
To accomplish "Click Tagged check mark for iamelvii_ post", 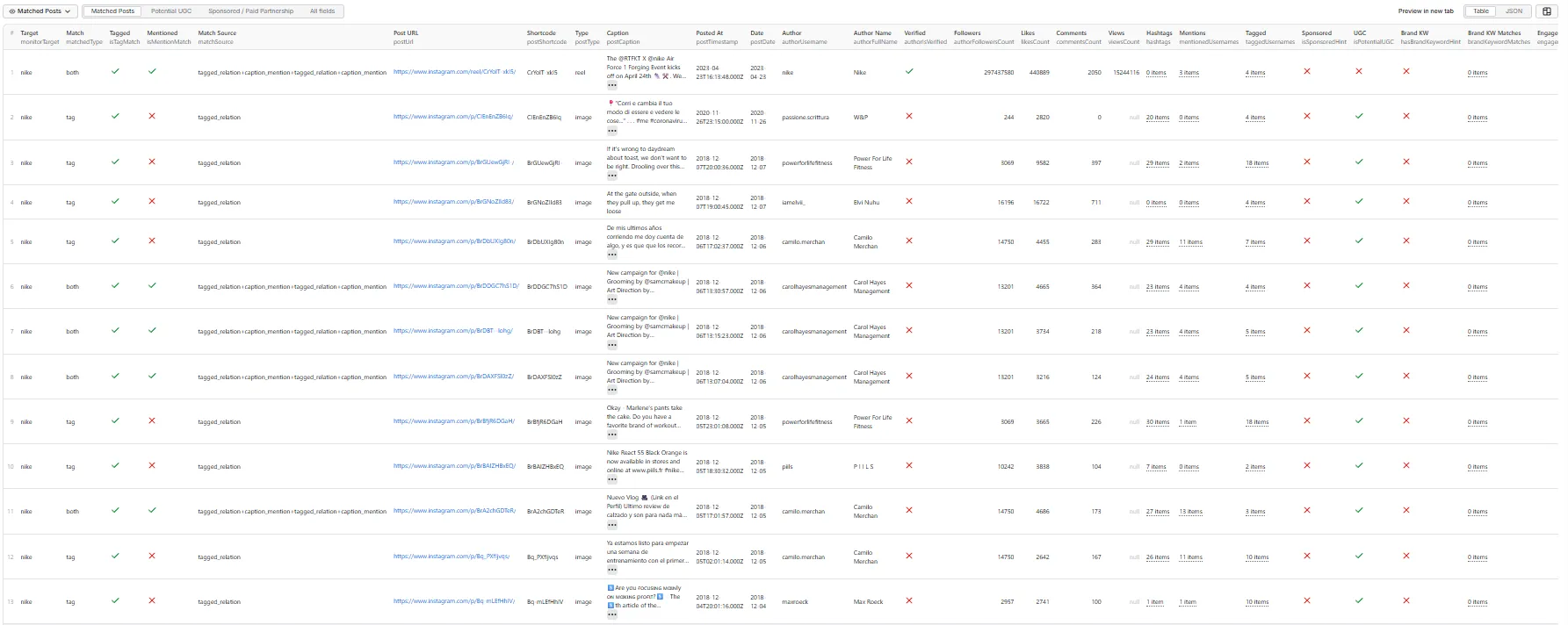I will pyautogui.click(x=115, y=201).
